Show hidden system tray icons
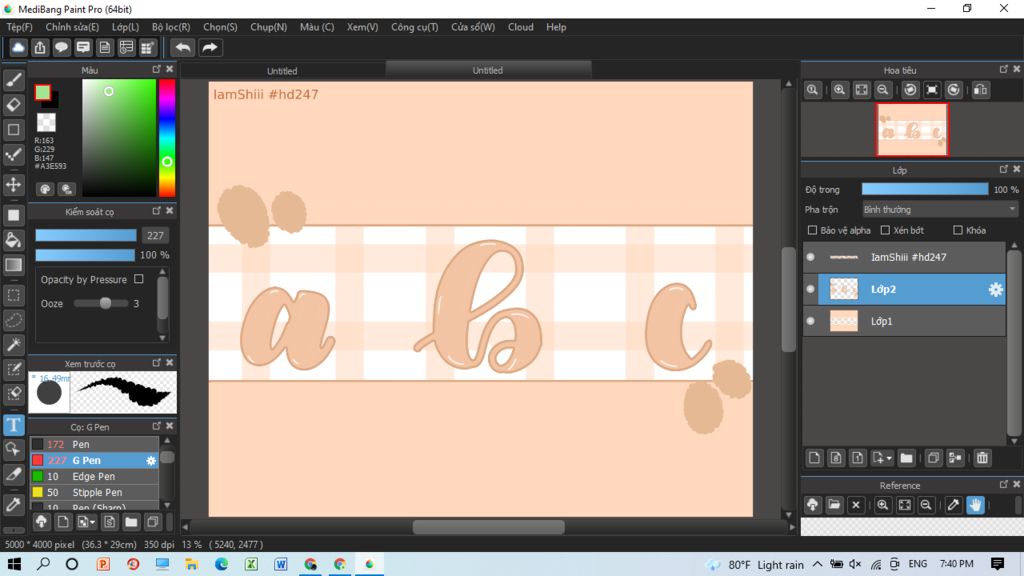This screenshot has height=576, width=1024. pyautogui.click(x=817, y=564)
